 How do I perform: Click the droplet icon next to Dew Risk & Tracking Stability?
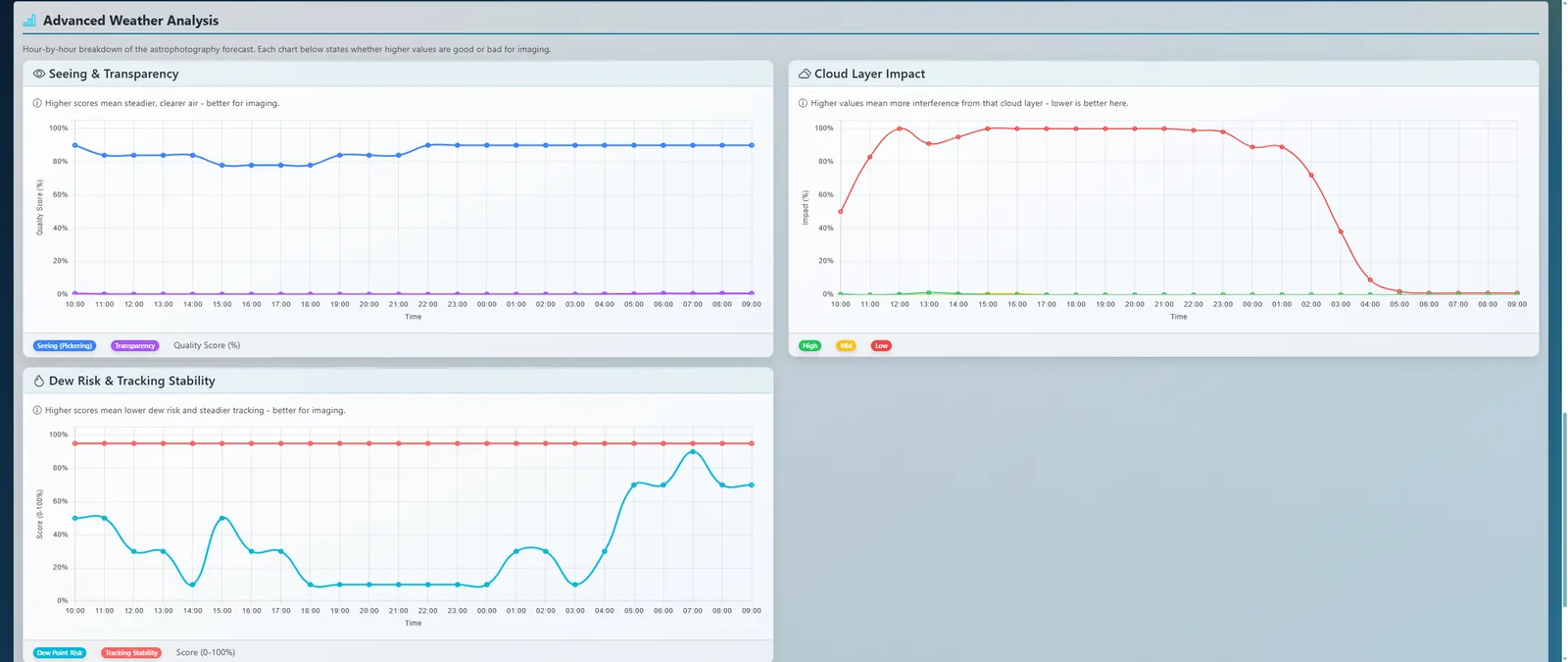click(39, 381)
